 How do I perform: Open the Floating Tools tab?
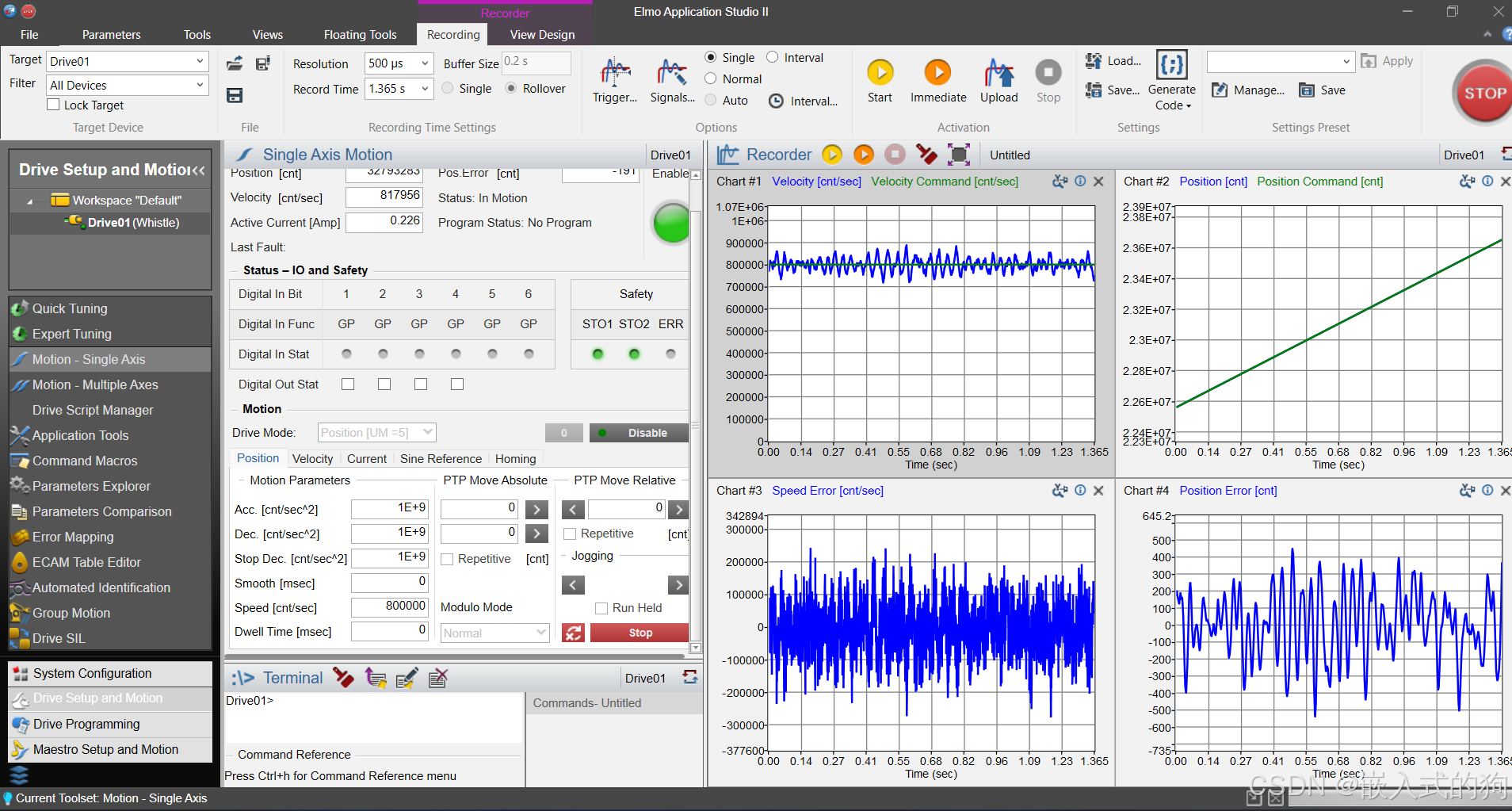coord(360,34)
